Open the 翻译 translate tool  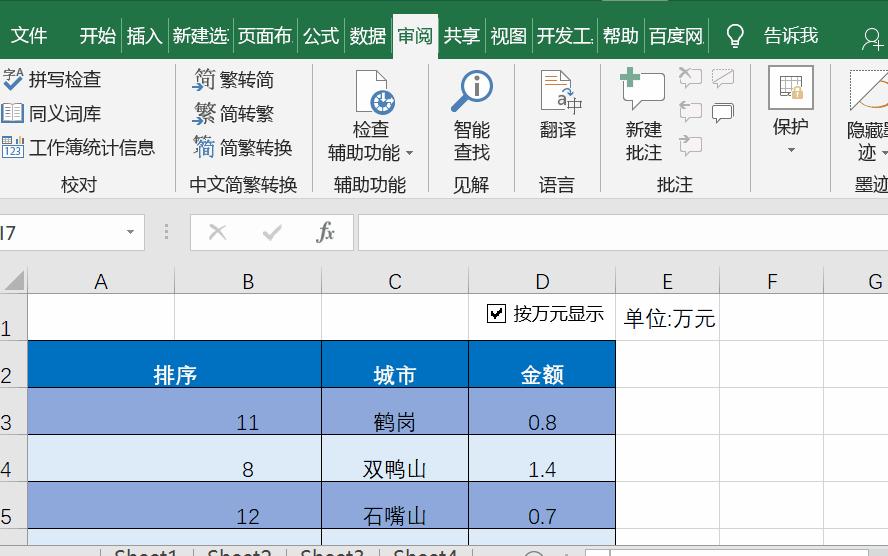pyautogui.click(x=558, y=106)
